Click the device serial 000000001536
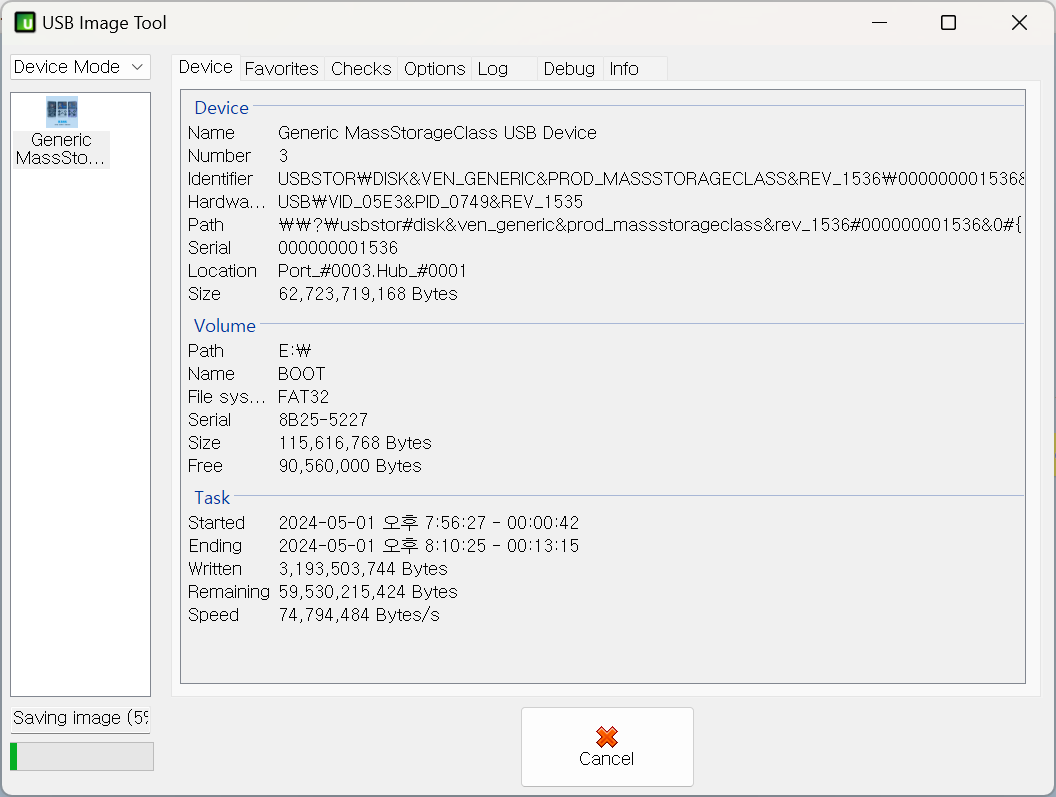The height and width of the screenshot is (797, 1056). [338, 248]
